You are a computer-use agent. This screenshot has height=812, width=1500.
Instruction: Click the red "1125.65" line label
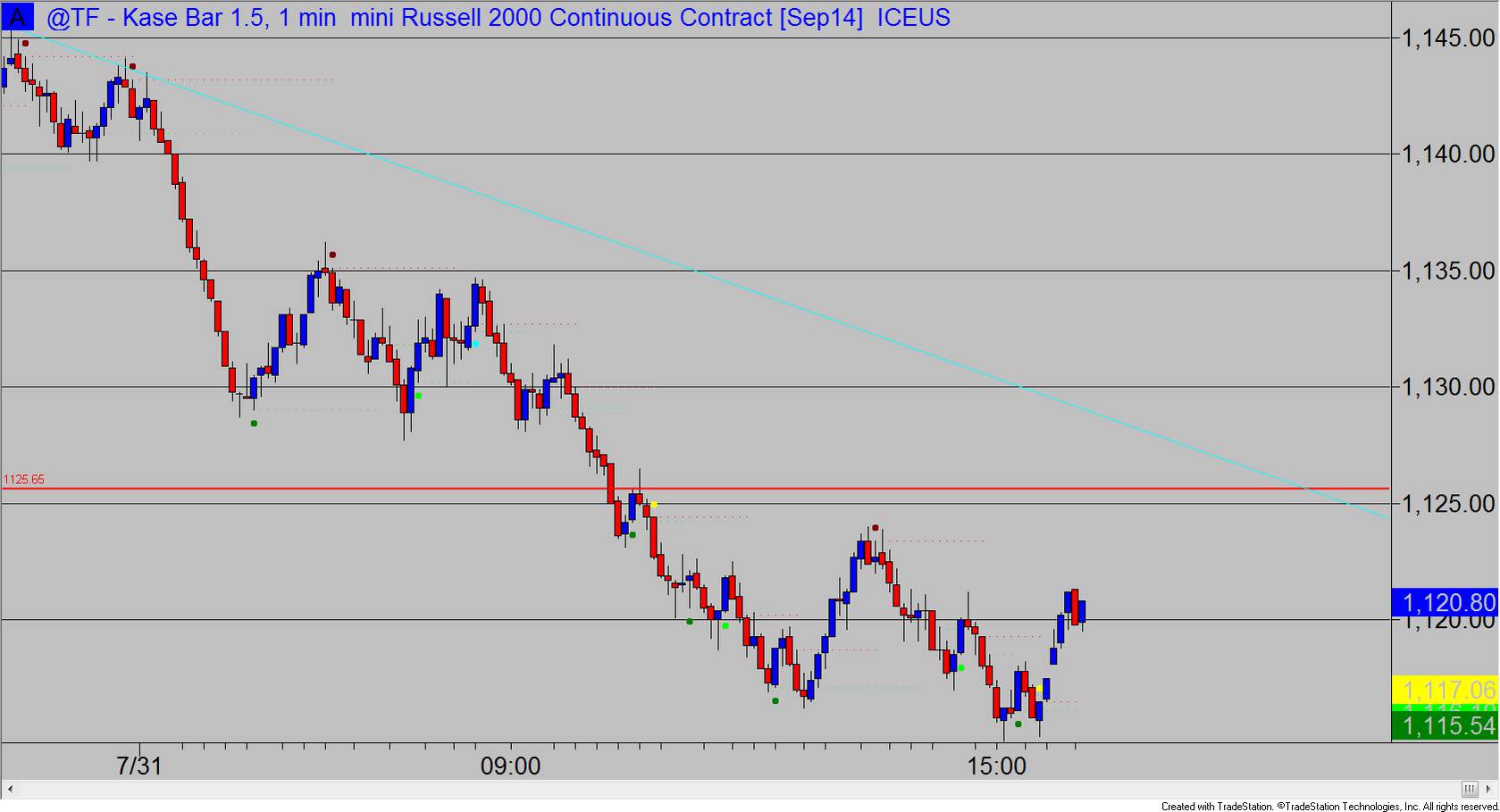click(24, 480)
